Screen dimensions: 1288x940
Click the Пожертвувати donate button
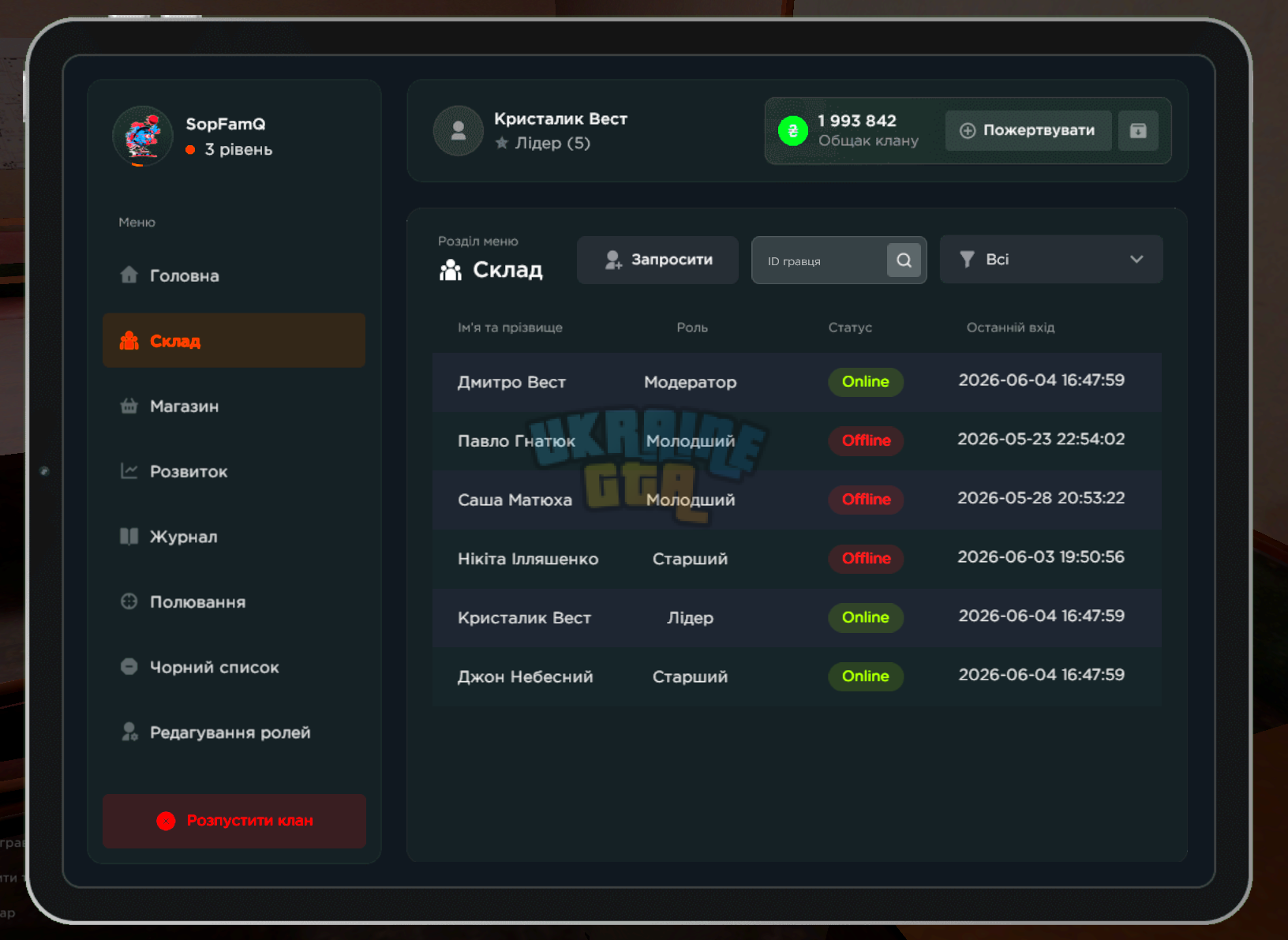click(1028, 131)
